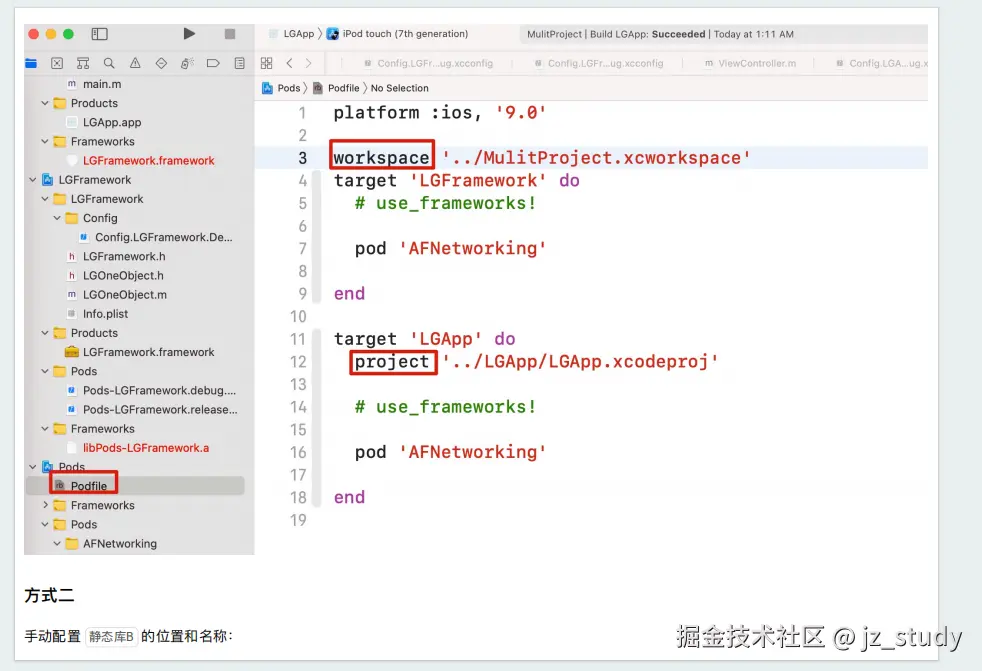Open the Source Control navigator
982x671 pixels.
(57, 63)
